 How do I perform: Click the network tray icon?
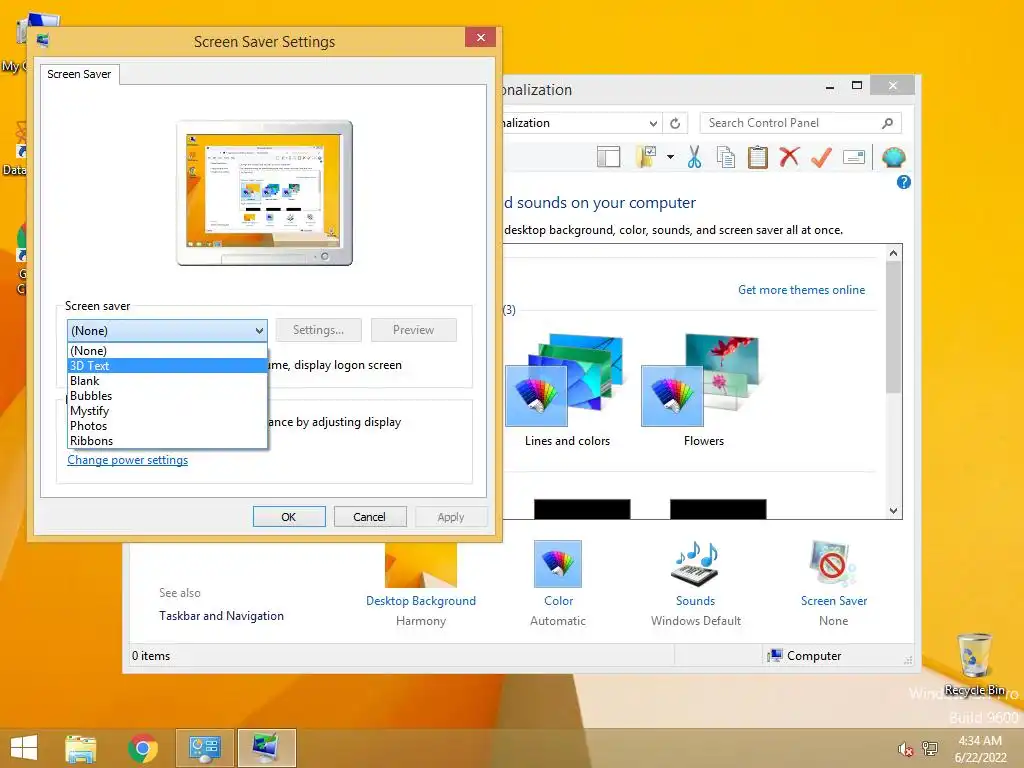930,748
